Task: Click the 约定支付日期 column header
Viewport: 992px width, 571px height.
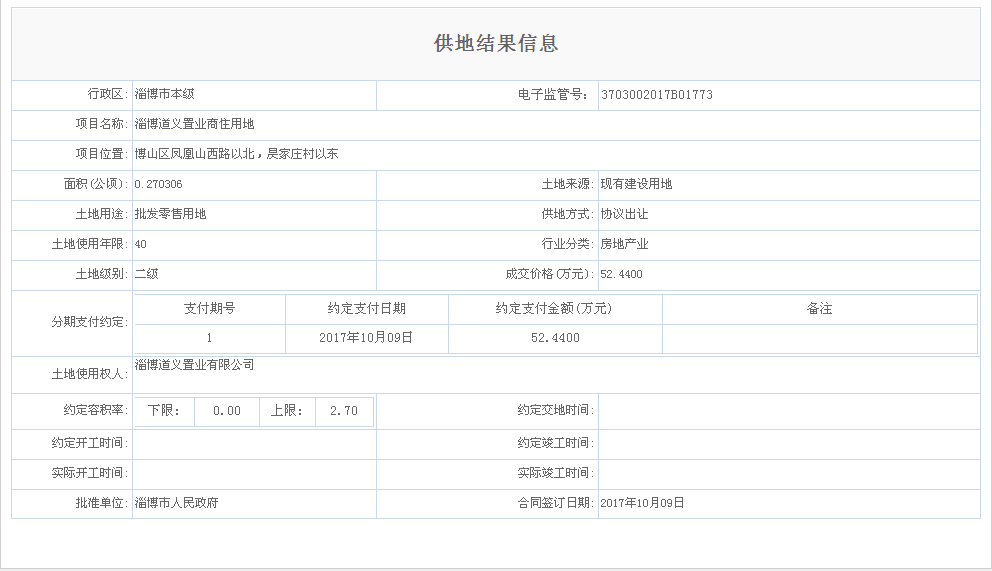Action: point(366,309)
